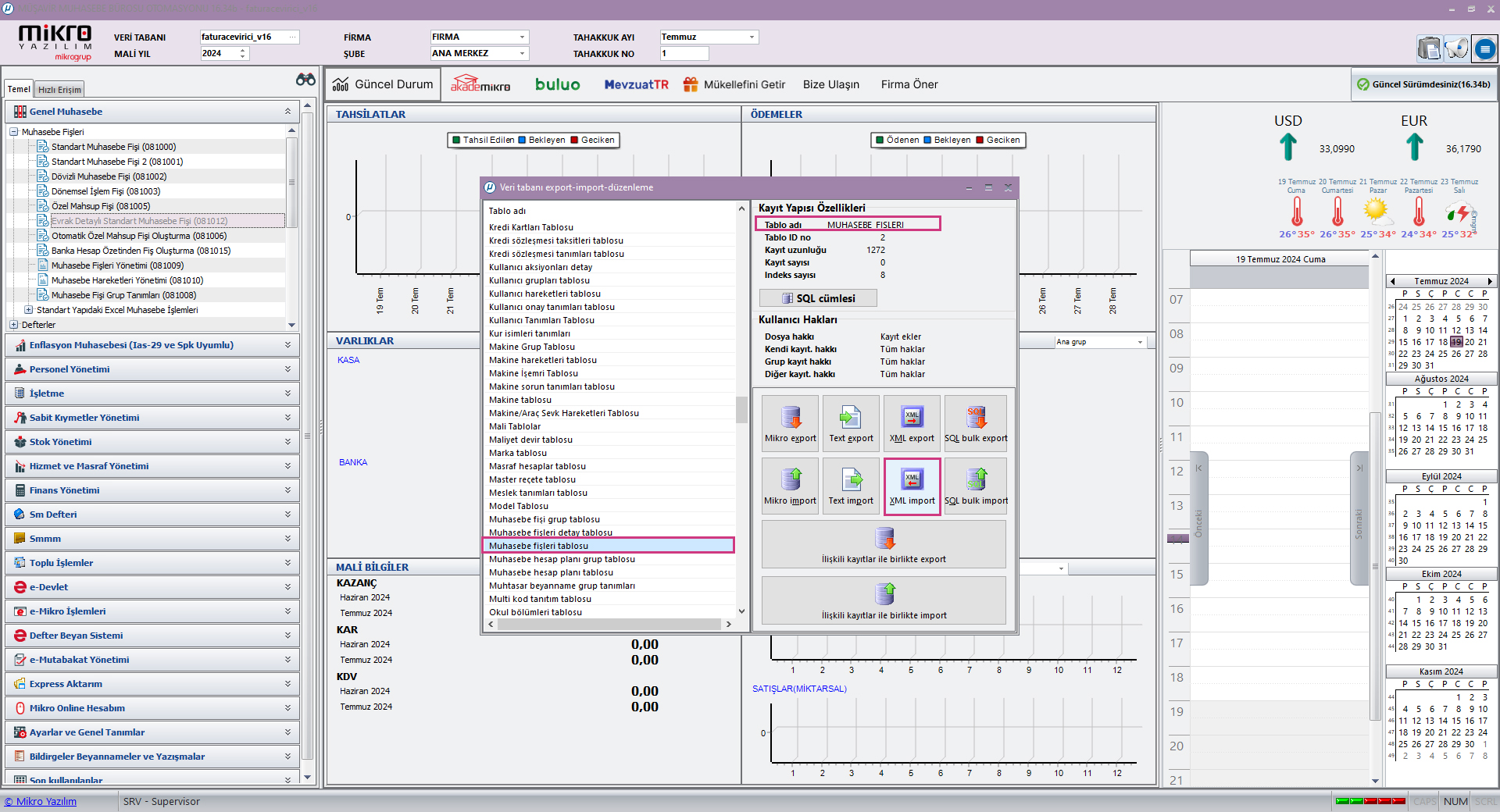The image size is (1500, 812).
Task: Open the ŞUBE branch dropdown
Action: [522, 53]
